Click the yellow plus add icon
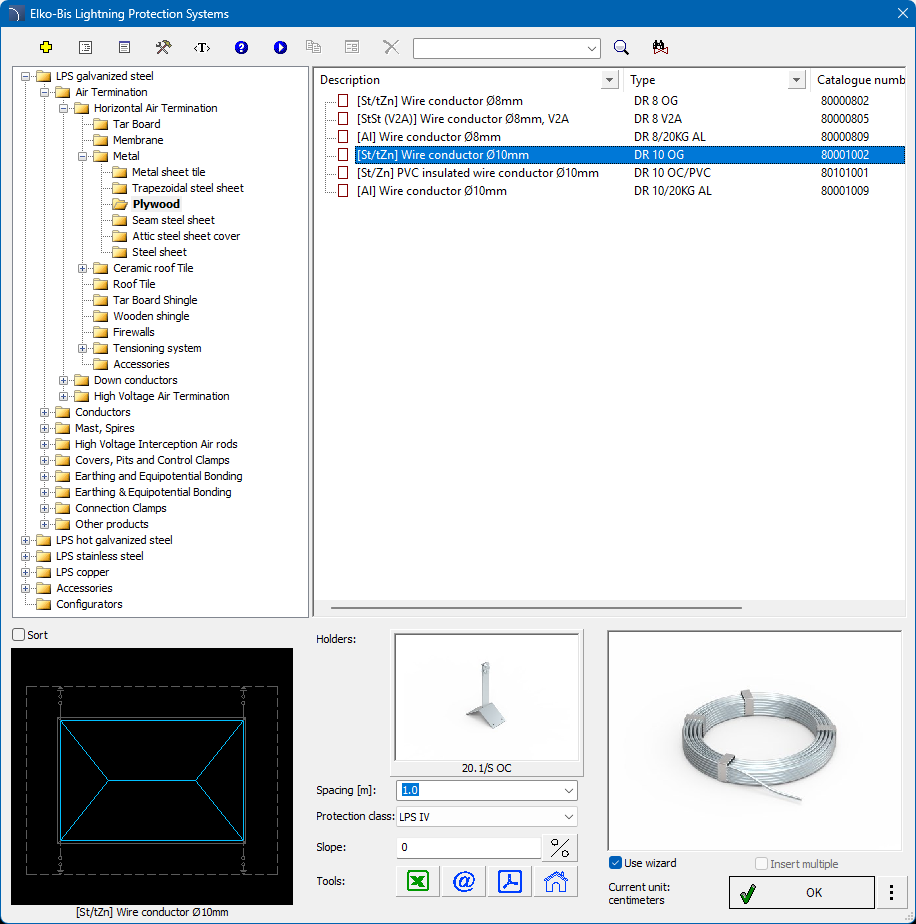916x924 pixels. pos(45,47)
